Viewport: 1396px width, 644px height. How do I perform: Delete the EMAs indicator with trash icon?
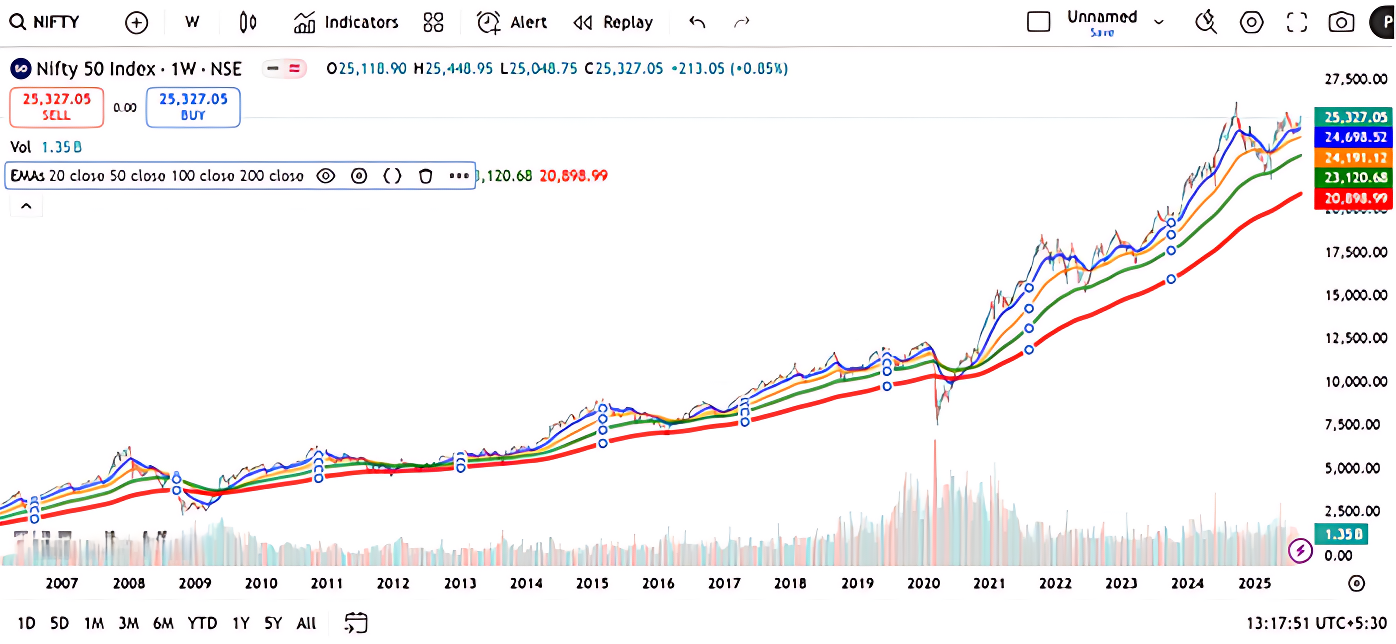click(x=426, y=176)
